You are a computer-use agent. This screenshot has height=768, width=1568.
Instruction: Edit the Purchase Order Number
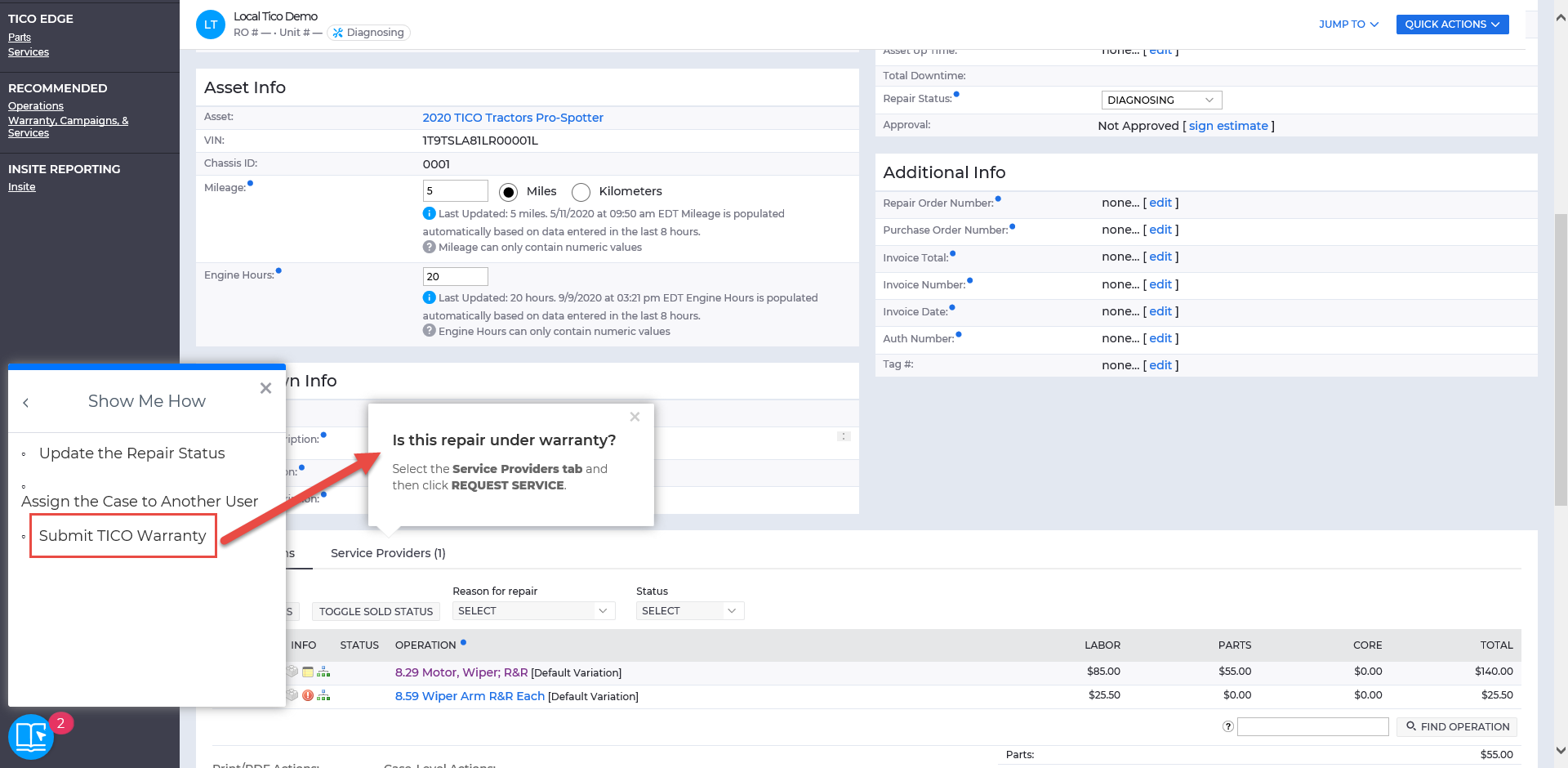pyautogui.click(x=1160, y=230)
